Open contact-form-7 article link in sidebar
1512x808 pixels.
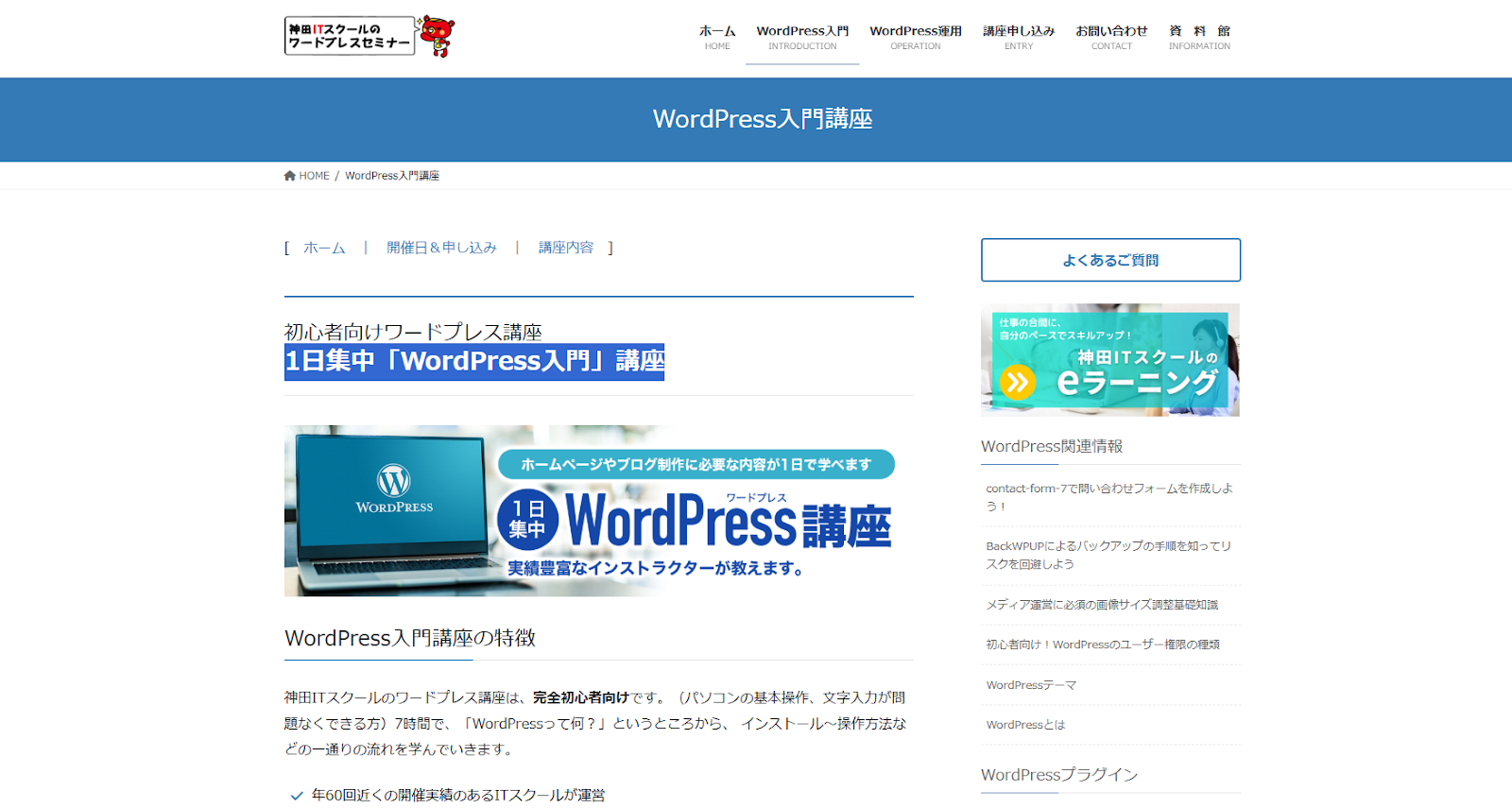[1109, 497]
